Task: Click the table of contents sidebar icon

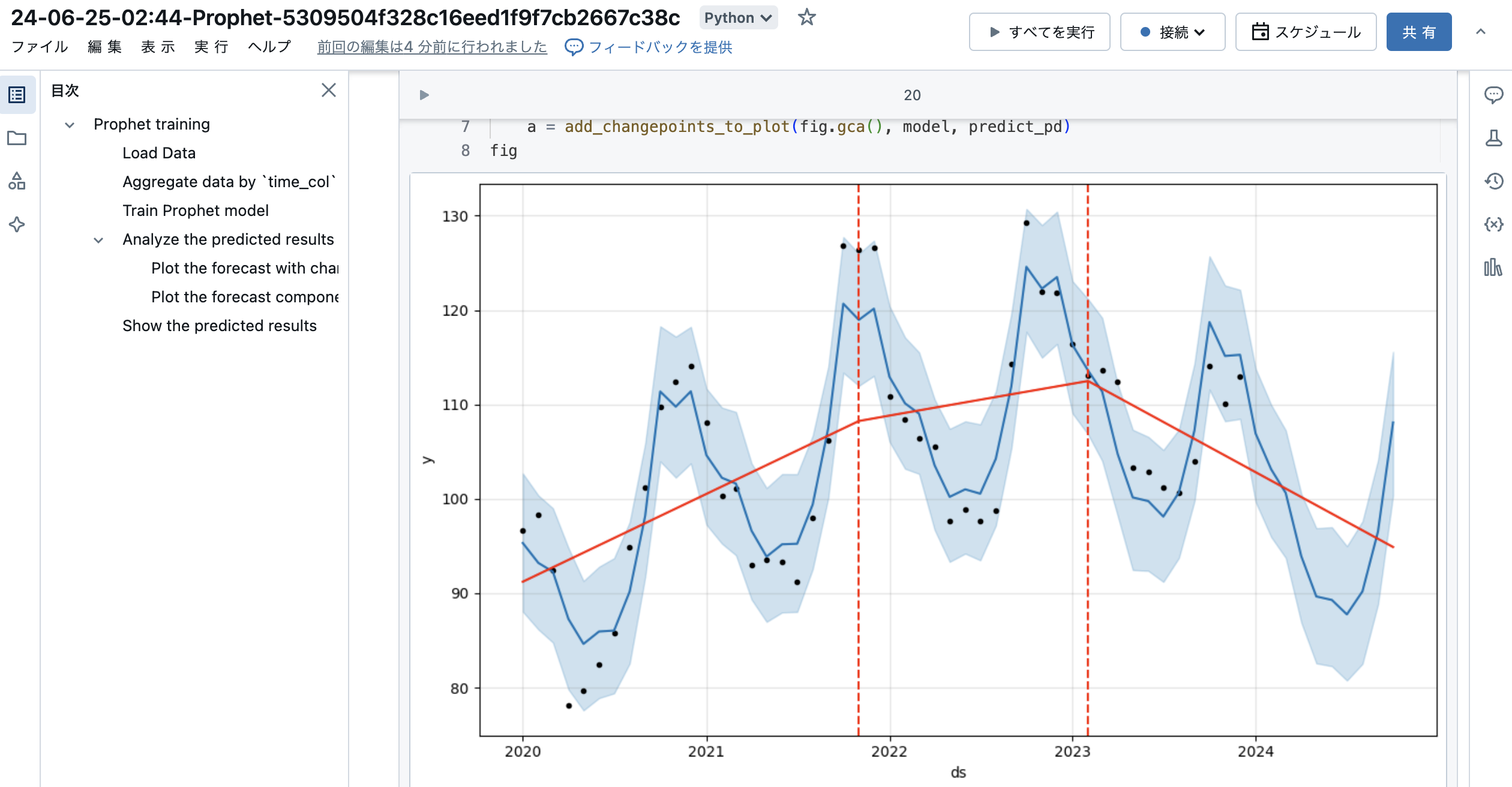Action: [17, 95]
